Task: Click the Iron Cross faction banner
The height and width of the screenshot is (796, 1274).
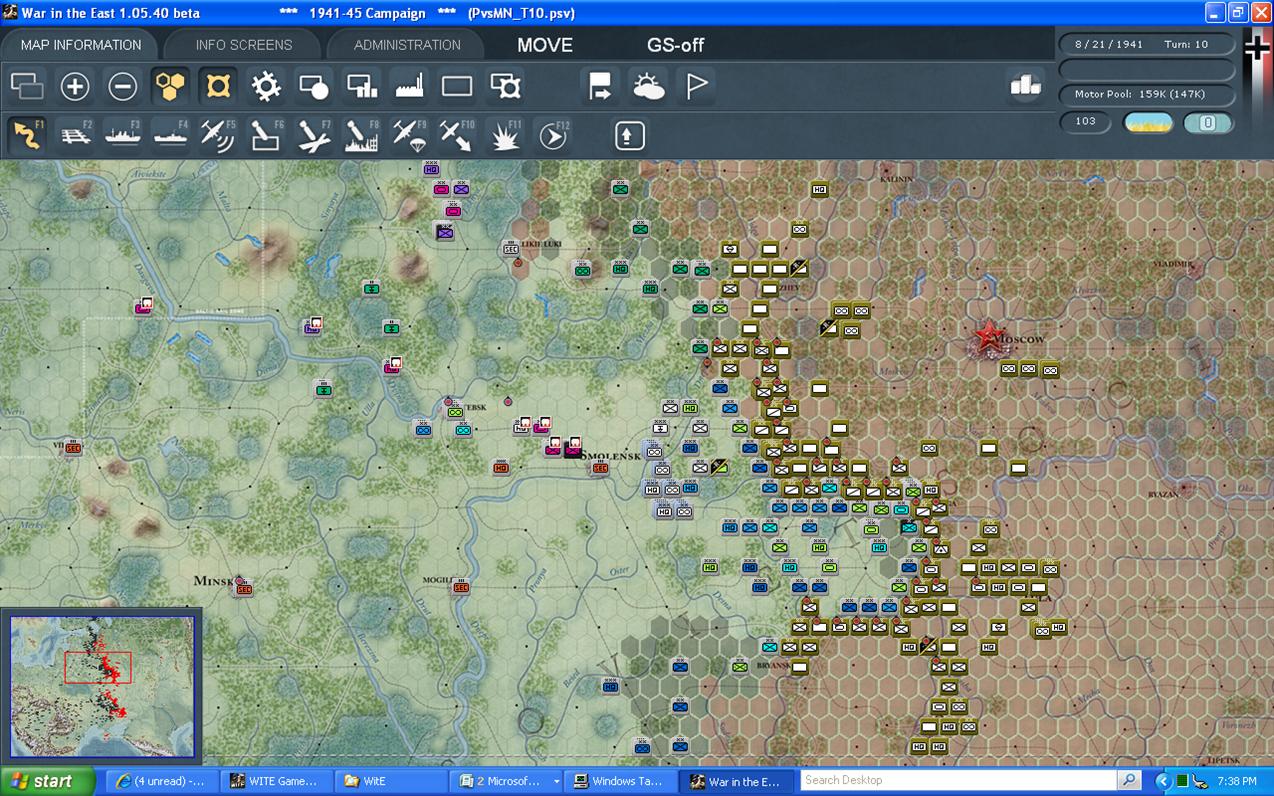Action: 1257,50
